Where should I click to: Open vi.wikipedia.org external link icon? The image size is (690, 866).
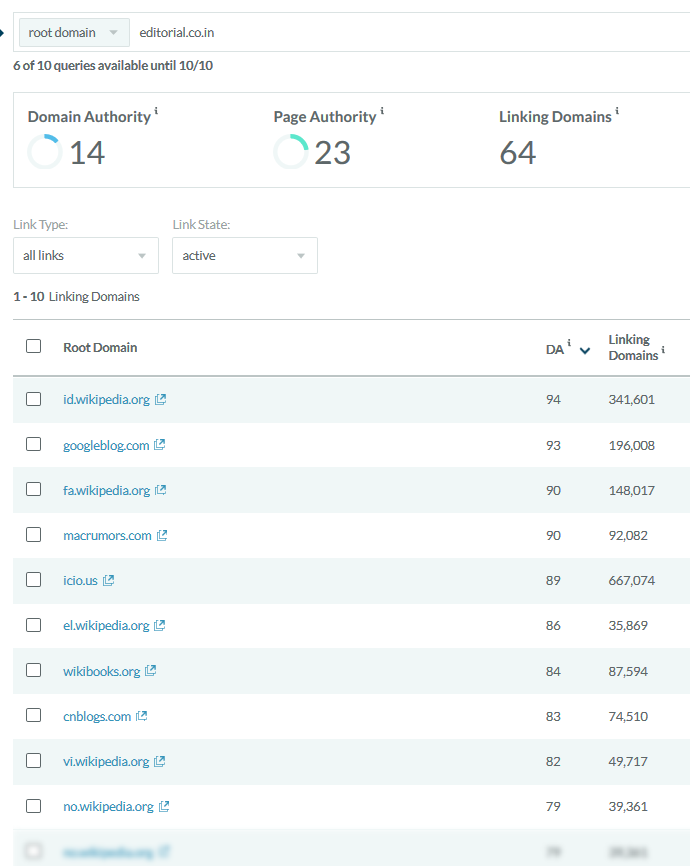(160, 761)
